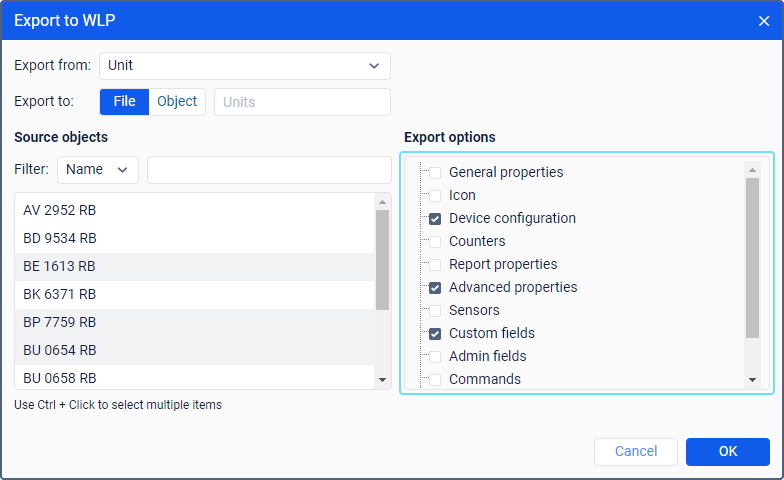
Task: Cancel the export dialog
Action: (635, 452)
